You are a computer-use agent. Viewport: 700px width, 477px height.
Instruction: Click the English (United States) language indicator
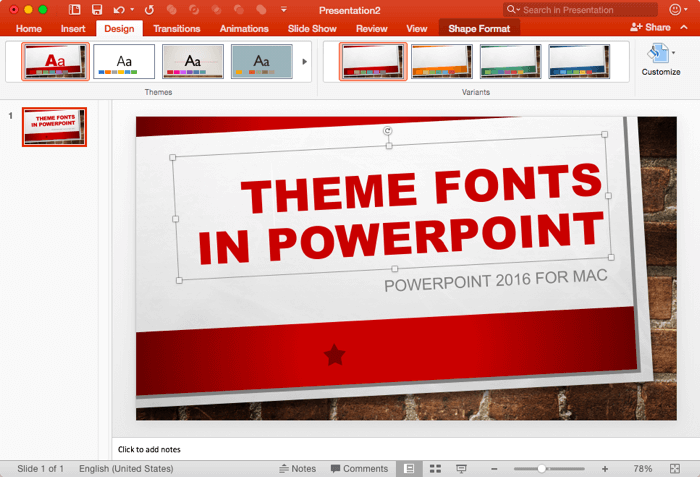(x=126, y=469)
